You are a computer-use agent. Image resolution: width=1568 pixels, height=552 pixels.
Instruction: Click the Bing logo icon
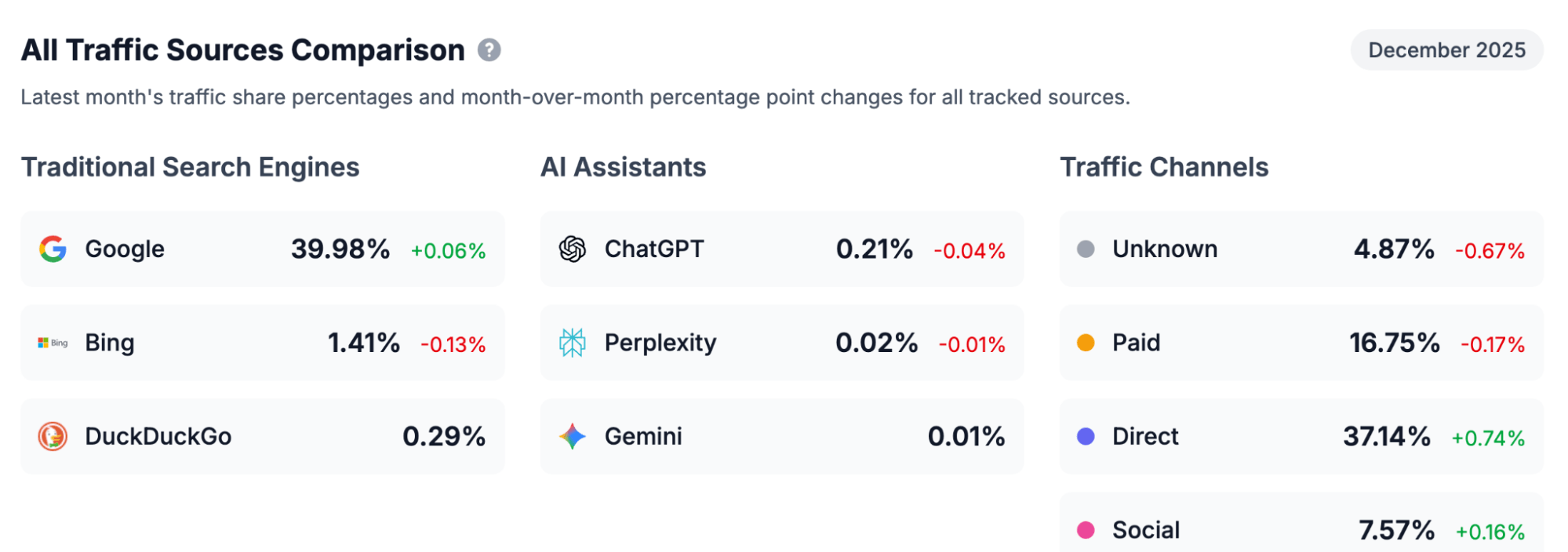(52, 343)
